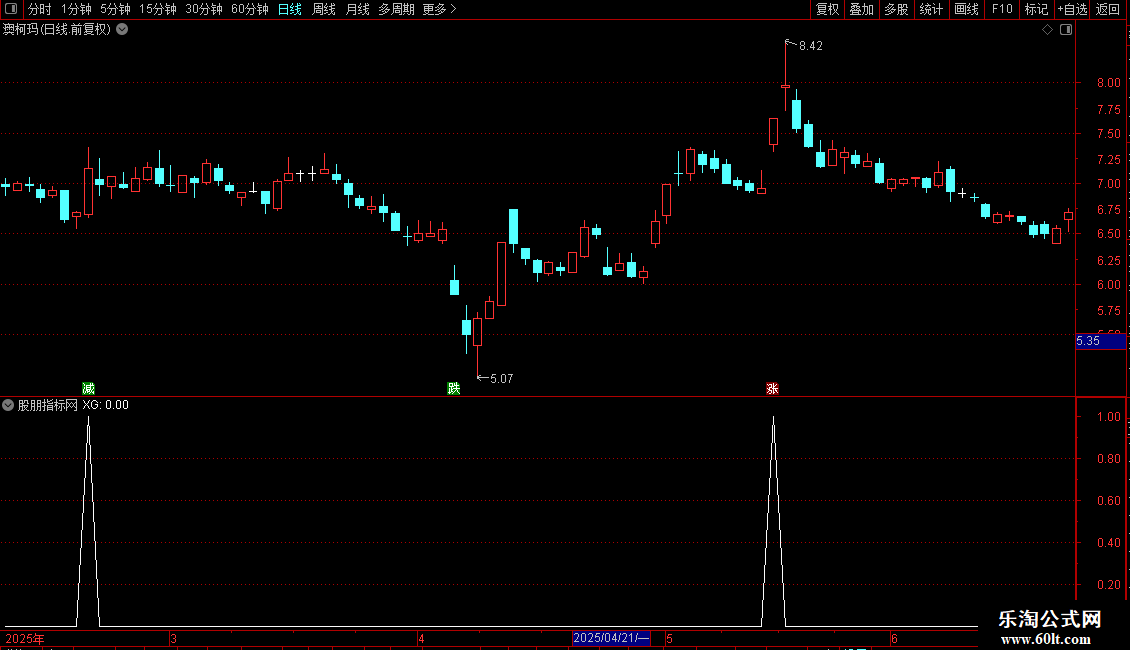Click the month 3 marker on time axis

pos(173,638)
